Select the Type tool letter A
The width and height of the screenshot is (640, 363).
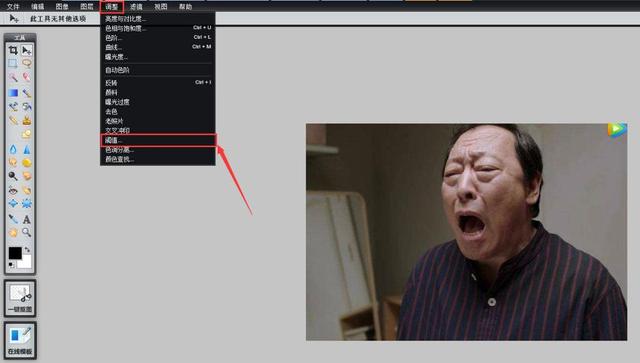click(27, 219)
